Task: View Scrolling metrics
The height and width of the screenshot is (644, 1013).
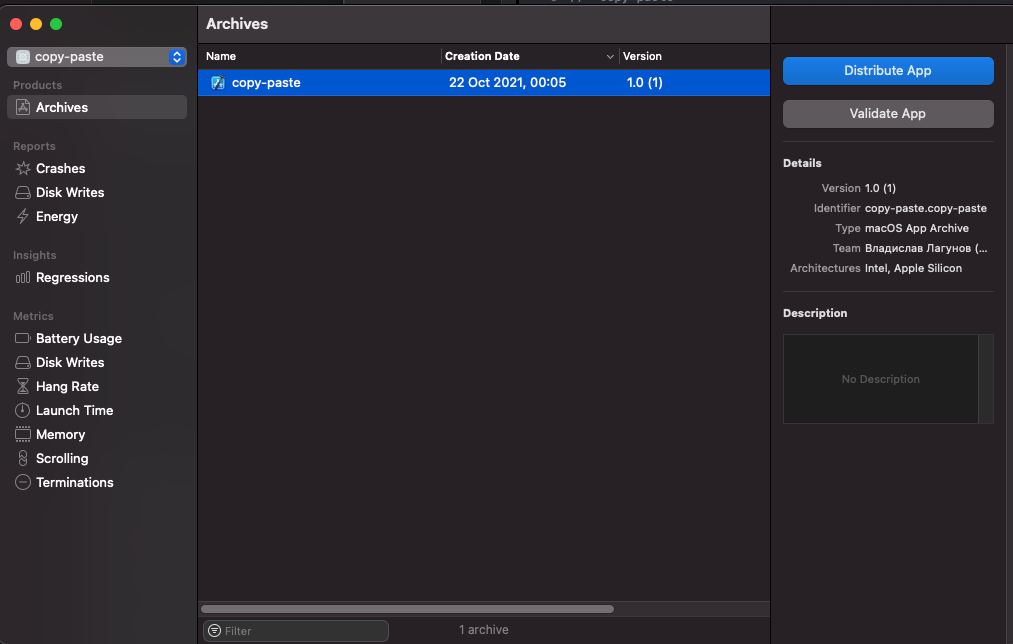Action: tap(62, 458)
